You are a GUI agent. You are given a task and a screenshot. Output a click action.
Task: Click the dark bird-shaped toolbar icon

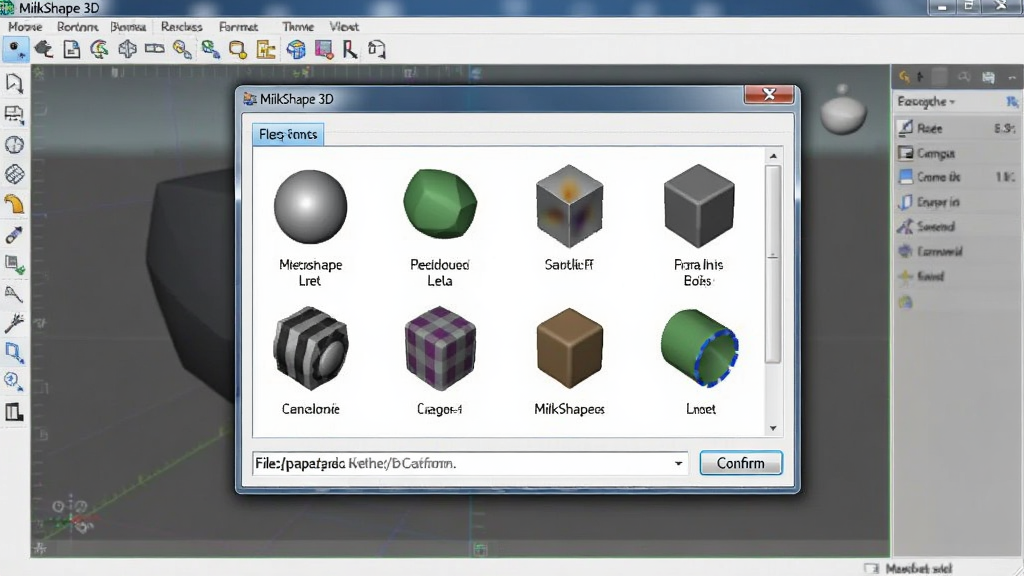tap(44, 50)
